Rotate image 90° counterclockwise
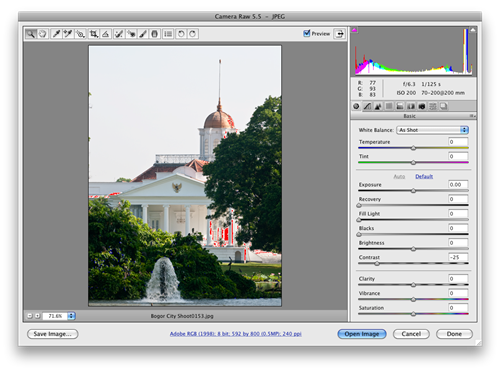Image resolution: width=500 pixels, height=371 pixels. 181,34
